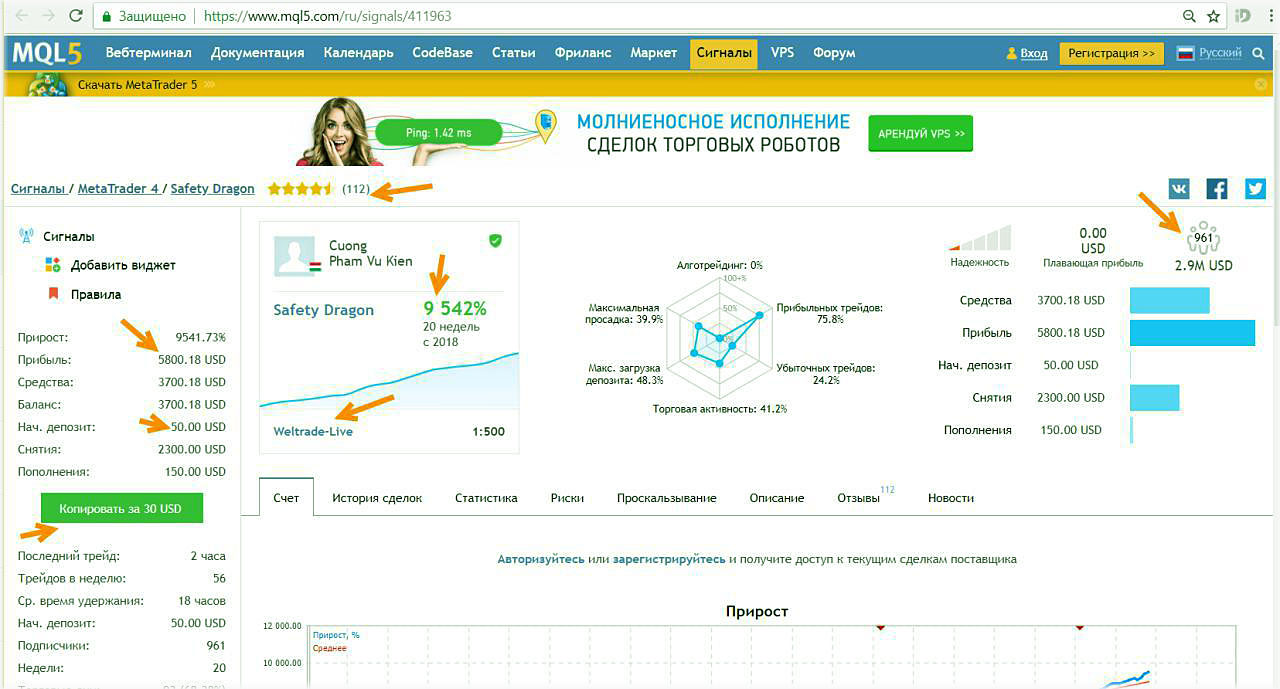Reload the page in browser
Screen dimensions: 1280x689
coord(76,16)
